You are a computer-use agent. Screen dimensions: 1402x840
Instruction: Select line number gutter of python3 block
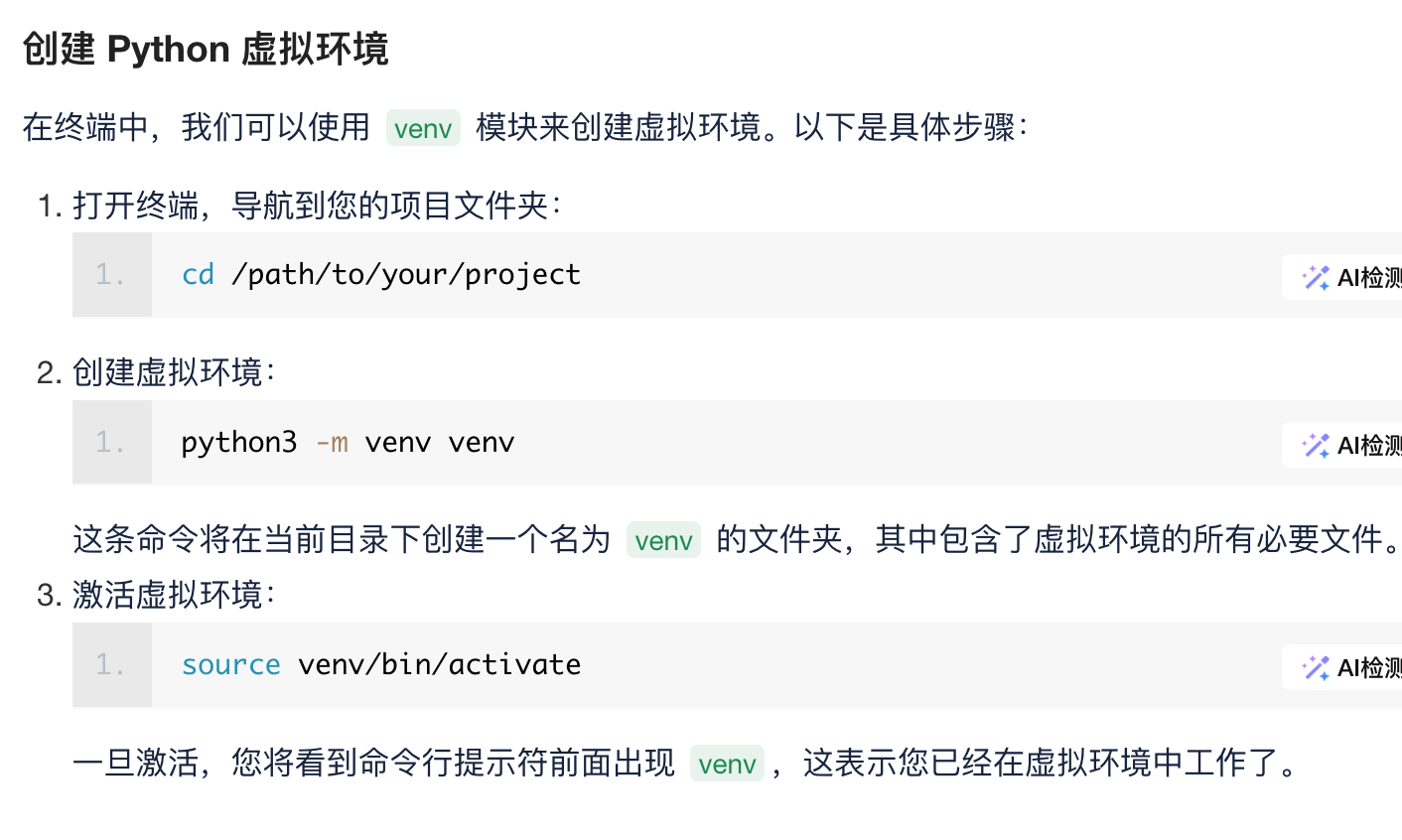[x=112, y=443]
